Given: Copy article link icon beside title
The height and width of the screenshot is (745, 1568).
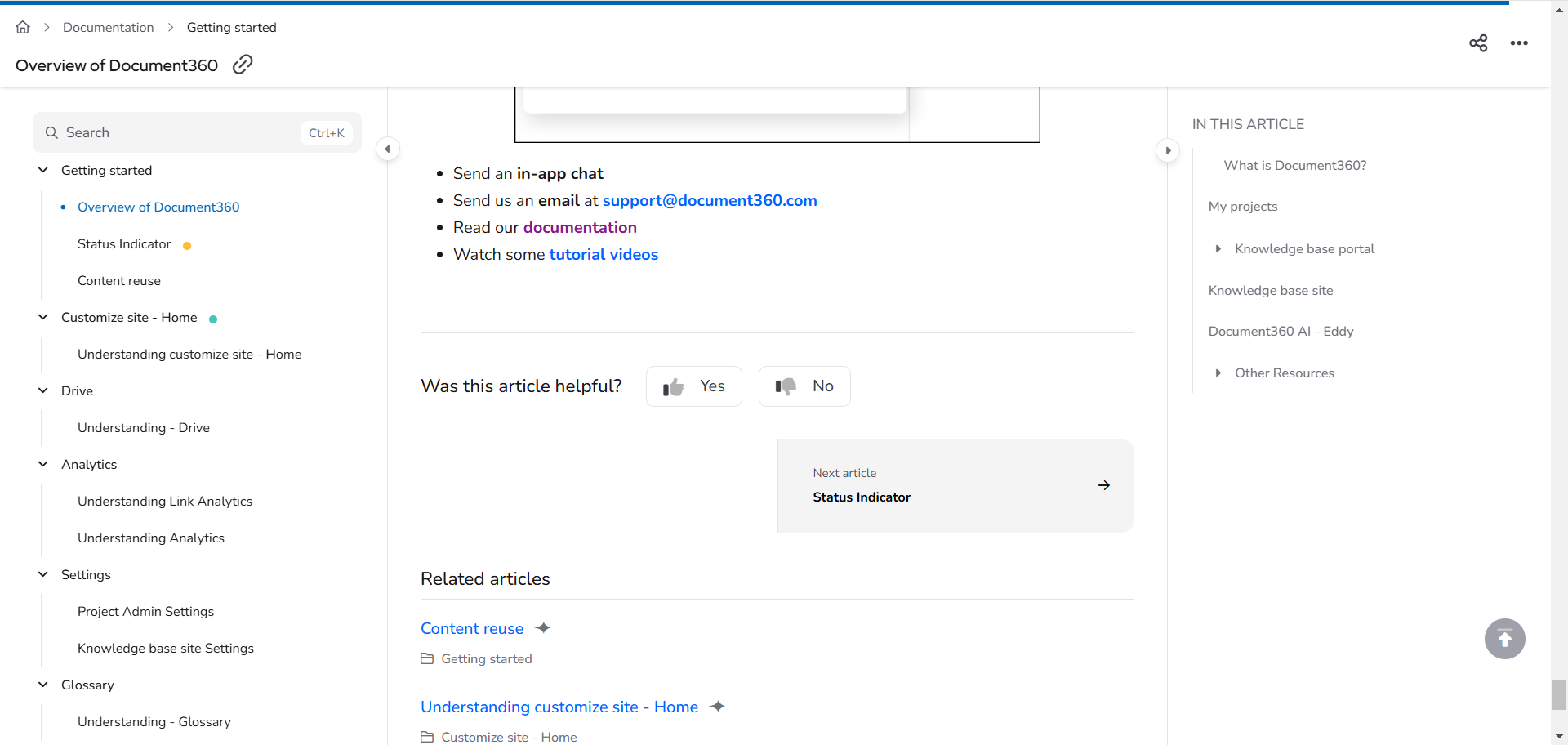Looking at the screenshot, I should [x=243, y=65].
